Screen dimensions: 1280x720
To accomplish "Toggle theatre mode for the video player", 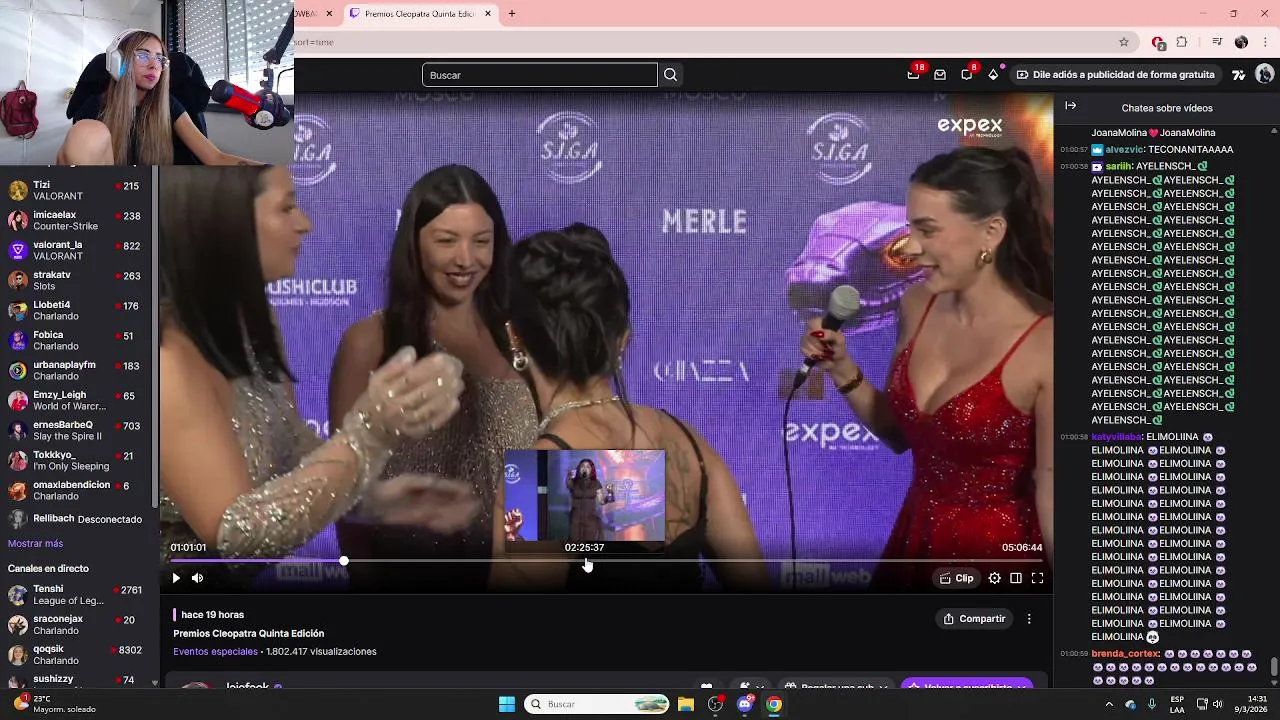I will click(1015, 578).
